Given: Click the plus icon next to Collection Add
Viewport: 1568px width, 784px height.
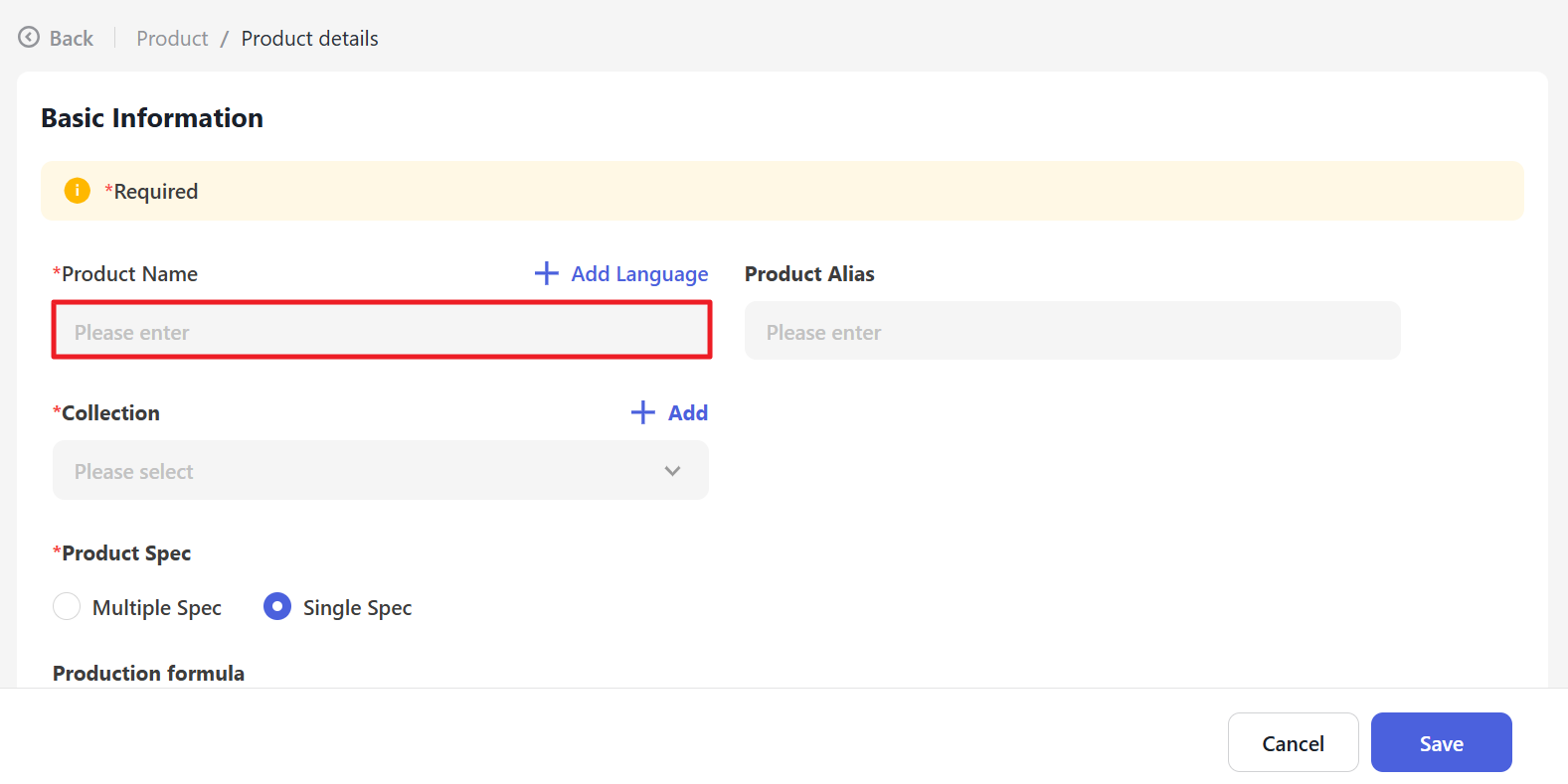Looking at the screenshot, I should click(x=643, y=412).
